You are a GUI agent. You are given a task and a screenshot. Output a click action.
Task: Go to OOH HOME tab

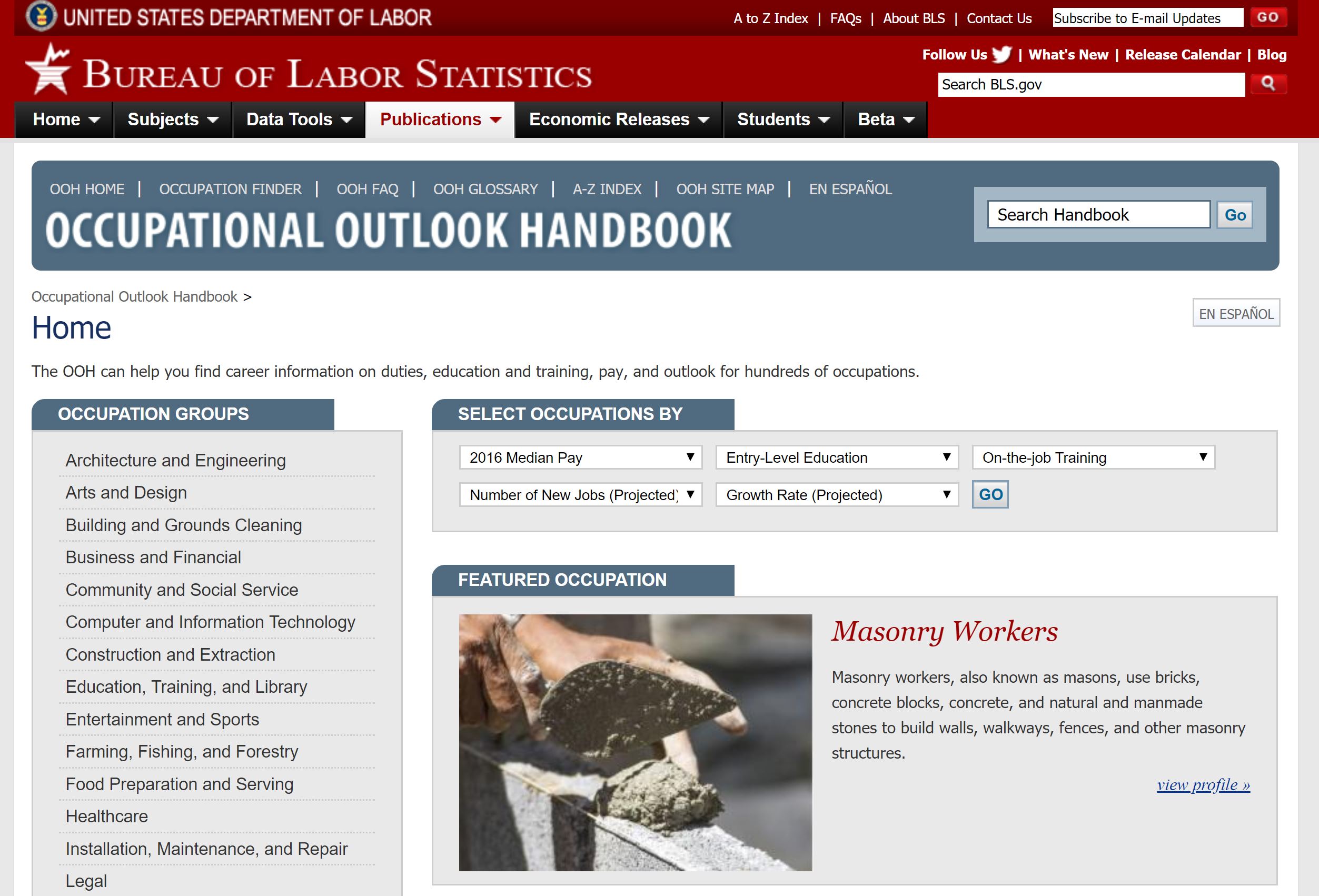(87, 189)
